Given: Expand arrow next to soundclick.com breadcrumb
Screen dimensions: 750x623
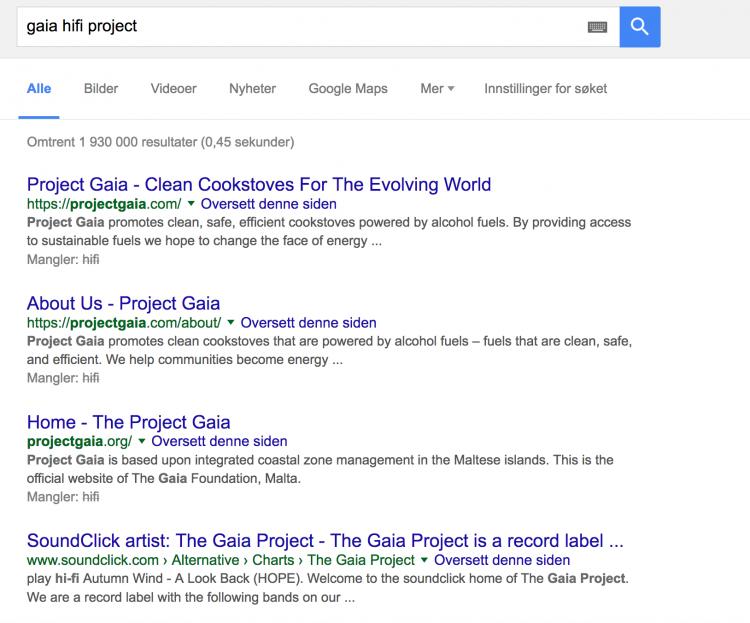Looking at the screenshot, I should pos(424,560).
